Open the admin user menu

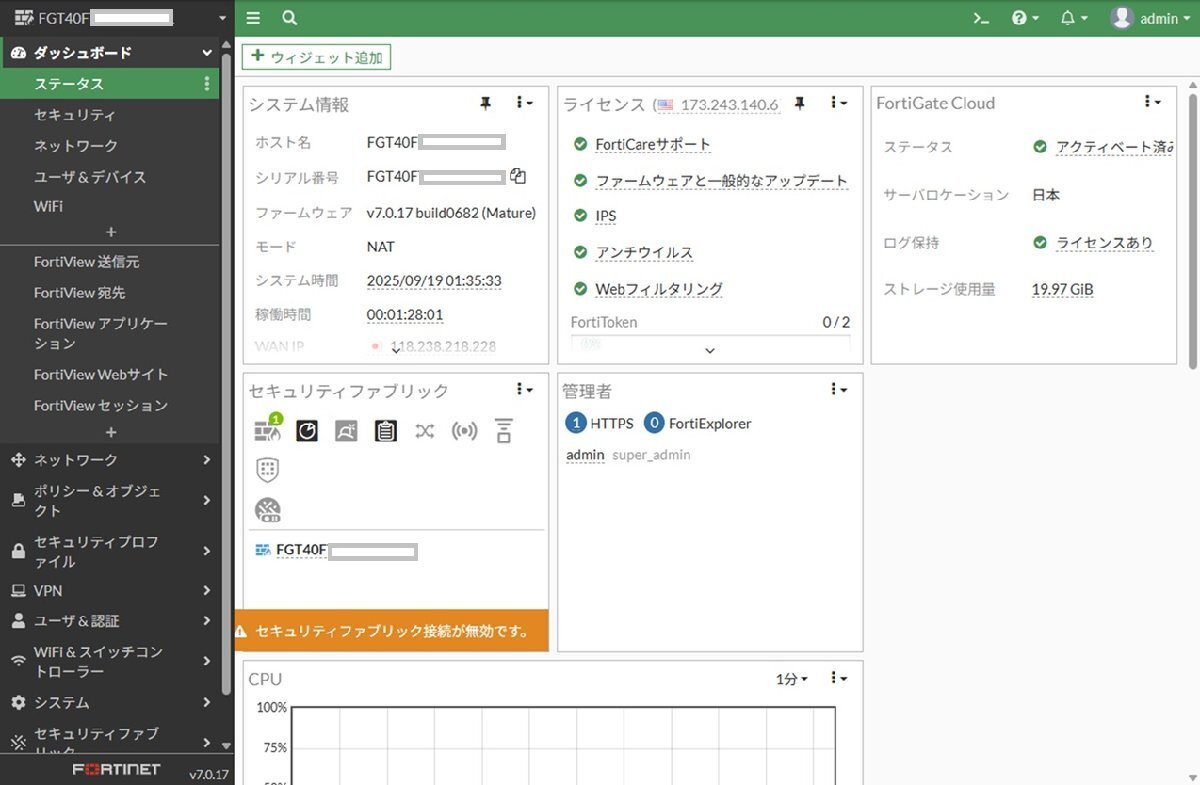click(x=1150, y=18)
